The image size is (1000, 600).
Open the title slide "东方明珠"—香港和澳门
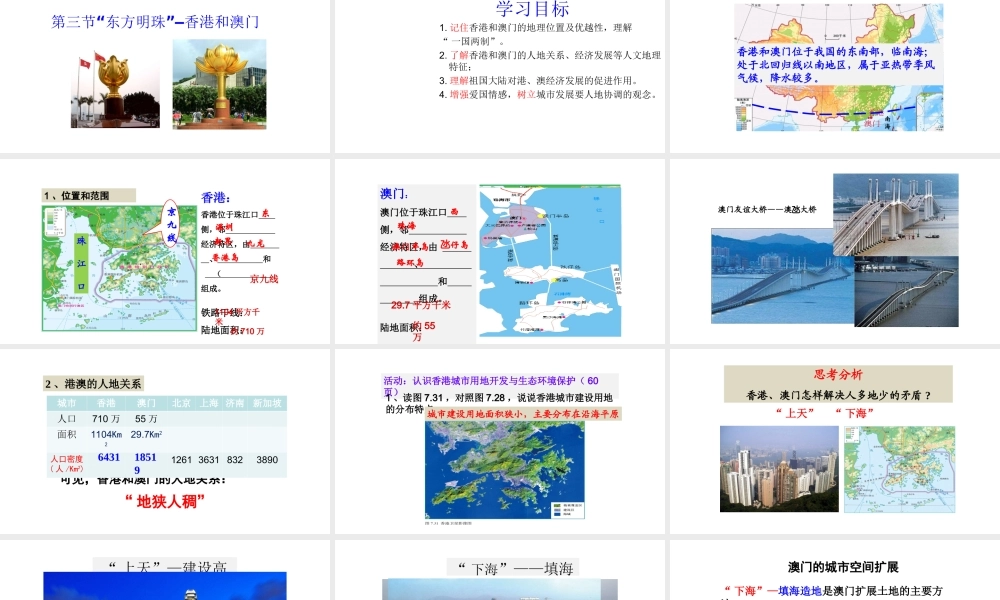coord(155,22)
